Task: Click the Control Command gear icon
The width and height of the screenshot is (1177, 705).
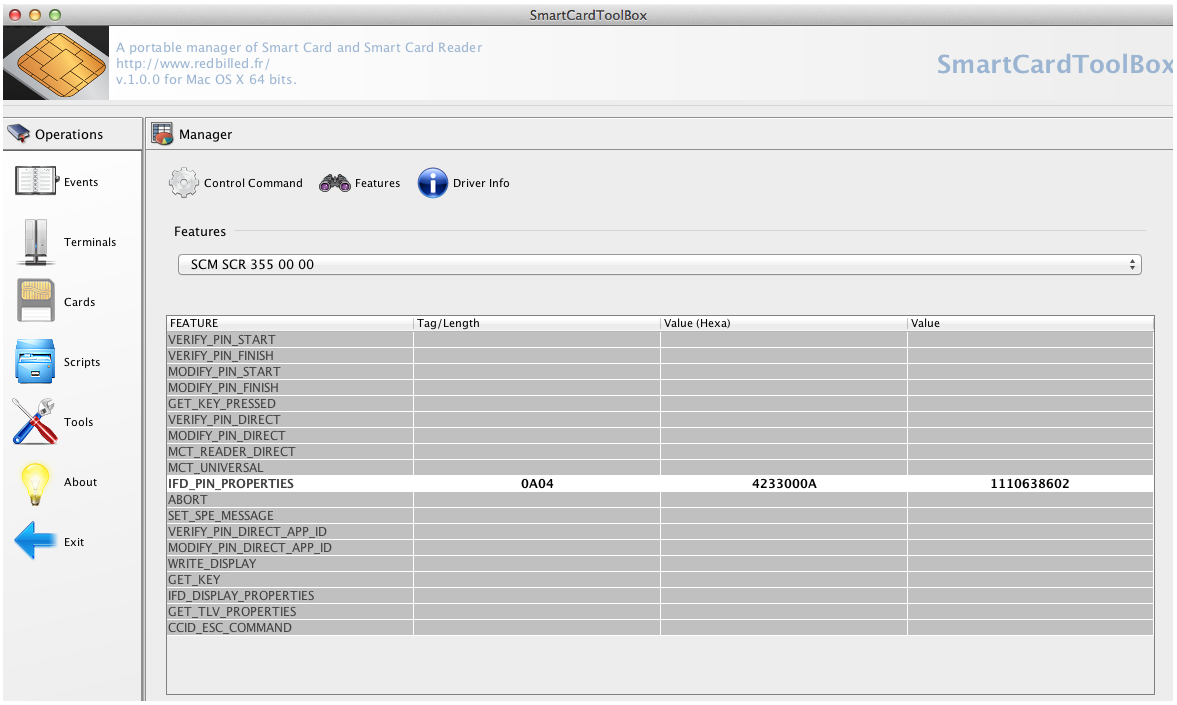Action: click(184, 183)
